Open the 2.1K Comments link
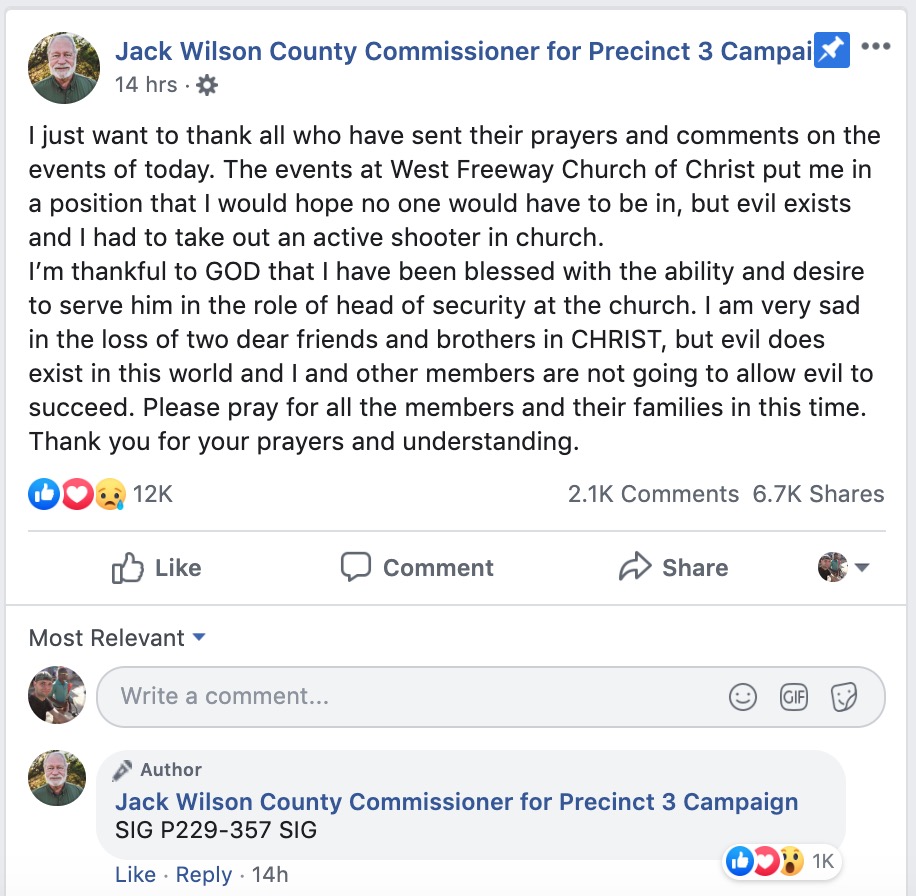Viewport: 916px width, 896px height. pyautogui.click(x=653, y=494)
